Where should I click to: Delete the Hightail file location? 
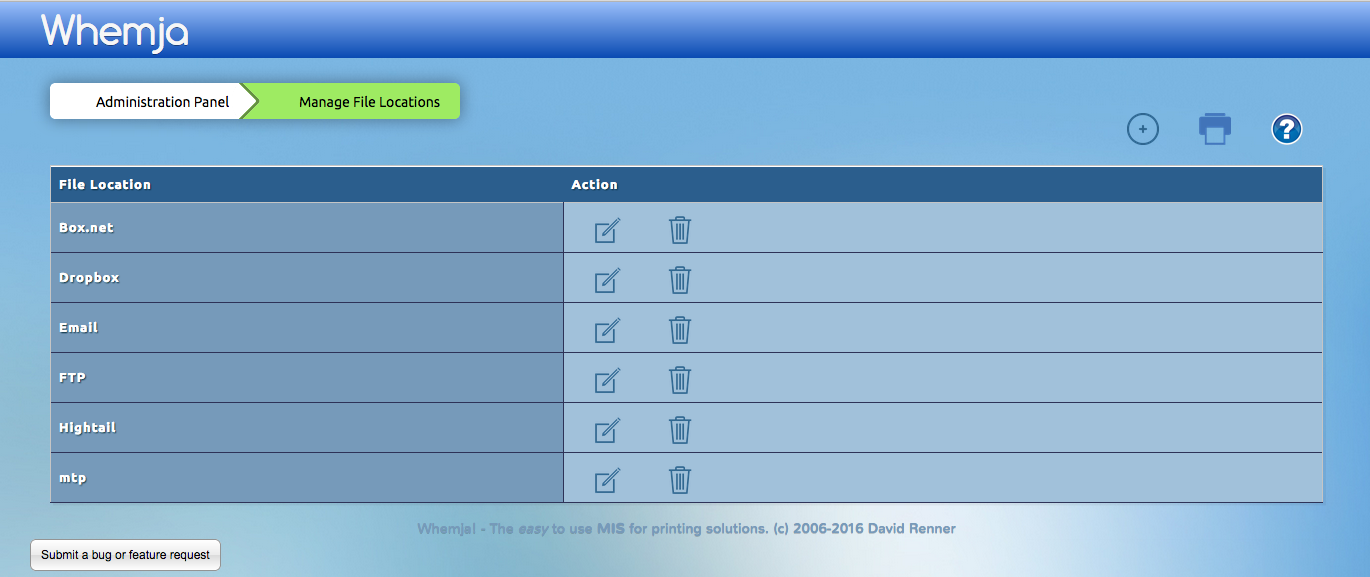click(680, 430)
